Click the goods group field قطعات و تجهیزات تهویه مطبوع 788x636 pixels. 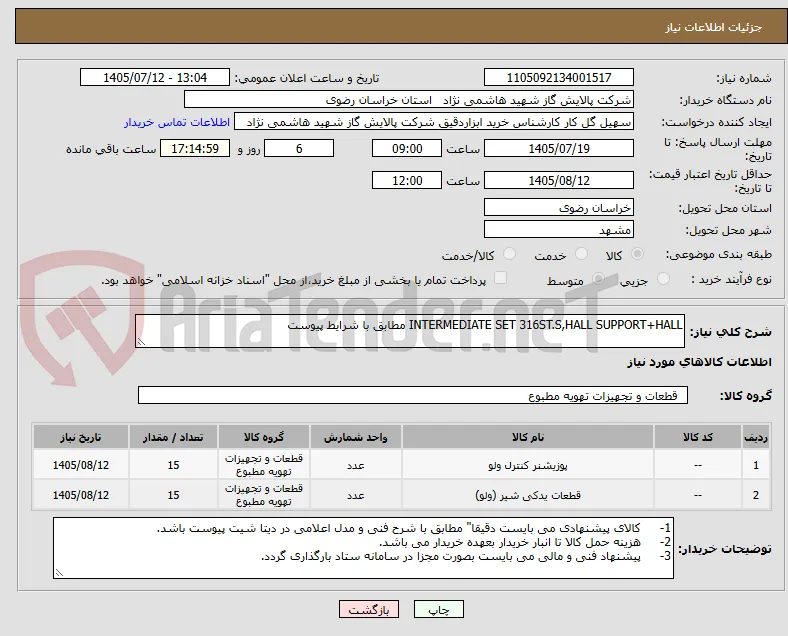point(413,395)
